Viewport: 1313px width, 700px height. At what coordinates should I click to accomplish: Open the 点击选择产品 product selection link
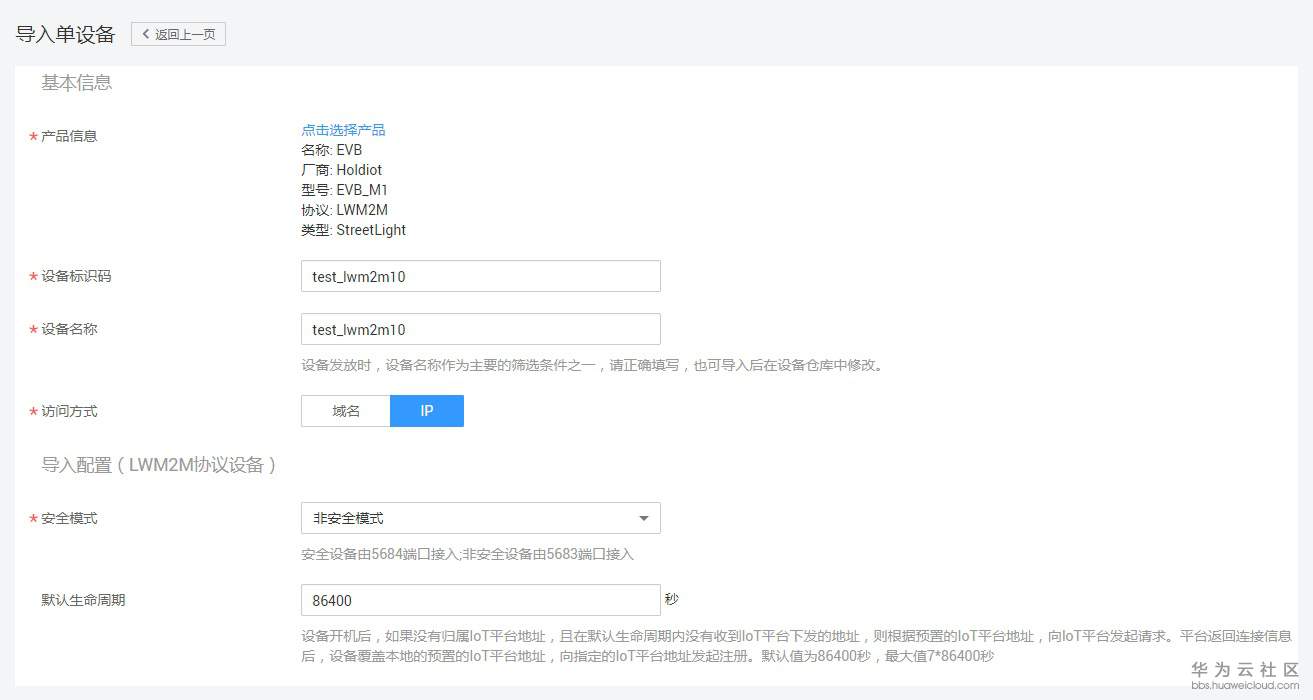click(x=343, y=130)
